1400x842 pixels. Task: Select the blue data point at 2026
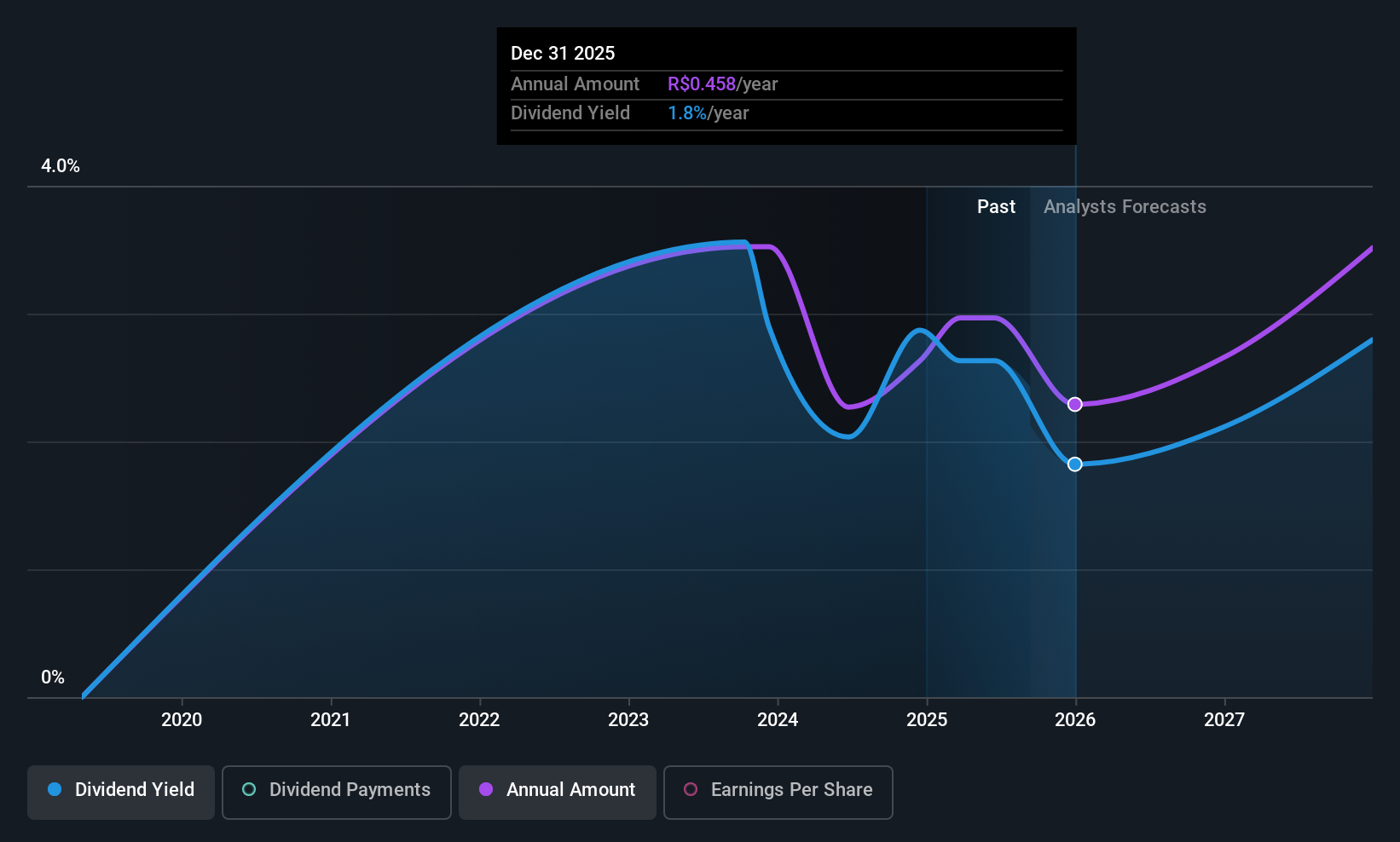(x=1075, y=464)
